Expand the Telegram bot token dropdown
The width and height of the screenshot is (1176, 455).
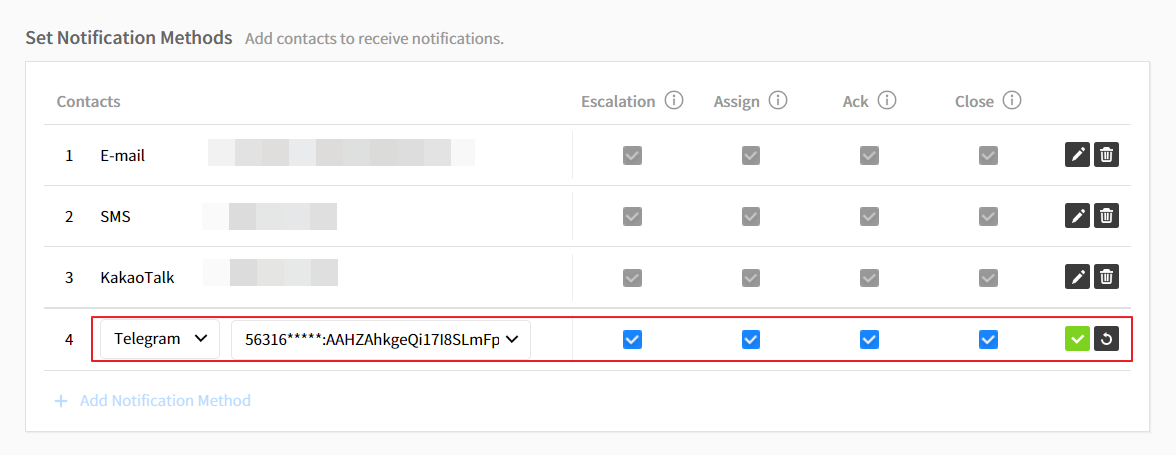(x=381, y=340)
